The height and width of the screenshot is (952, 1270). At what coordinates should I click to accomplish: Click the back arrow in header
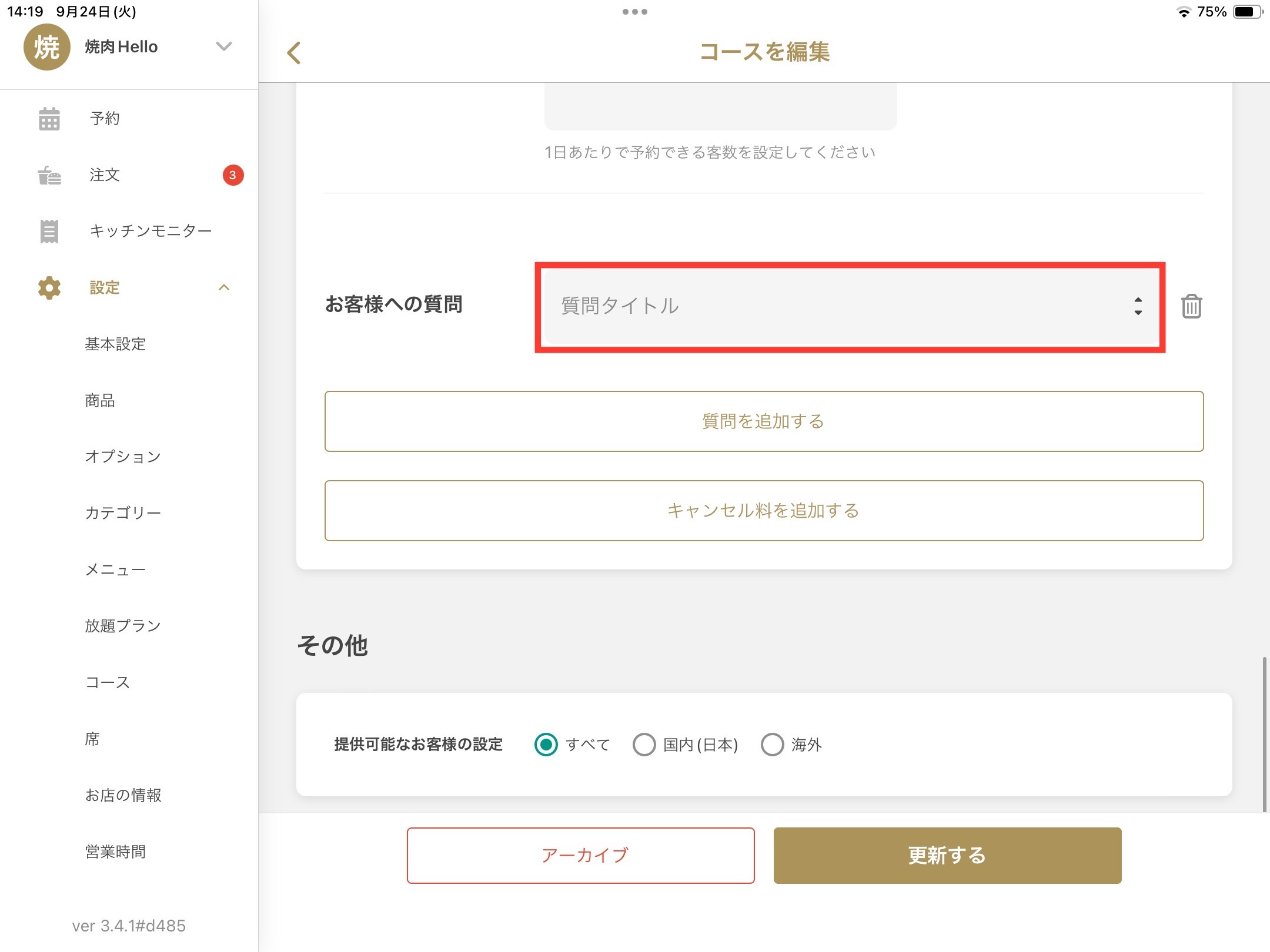294,53
